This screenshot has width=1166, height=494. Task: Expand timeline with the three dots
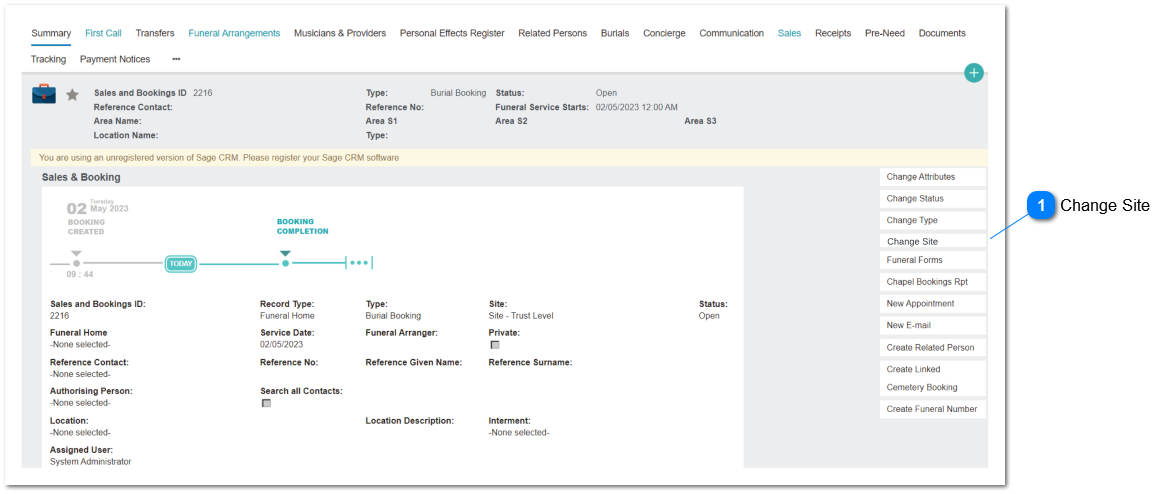359,263
